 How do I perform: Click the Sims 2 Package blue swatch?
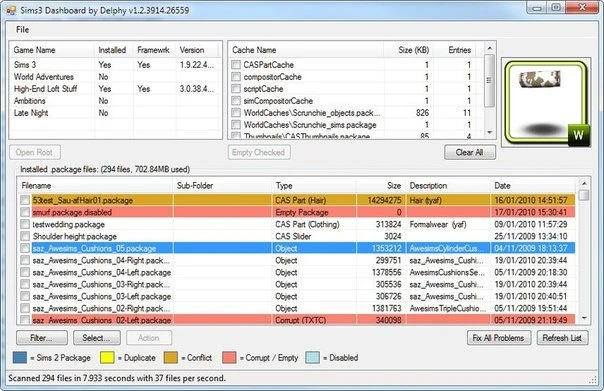click(20, 357)
